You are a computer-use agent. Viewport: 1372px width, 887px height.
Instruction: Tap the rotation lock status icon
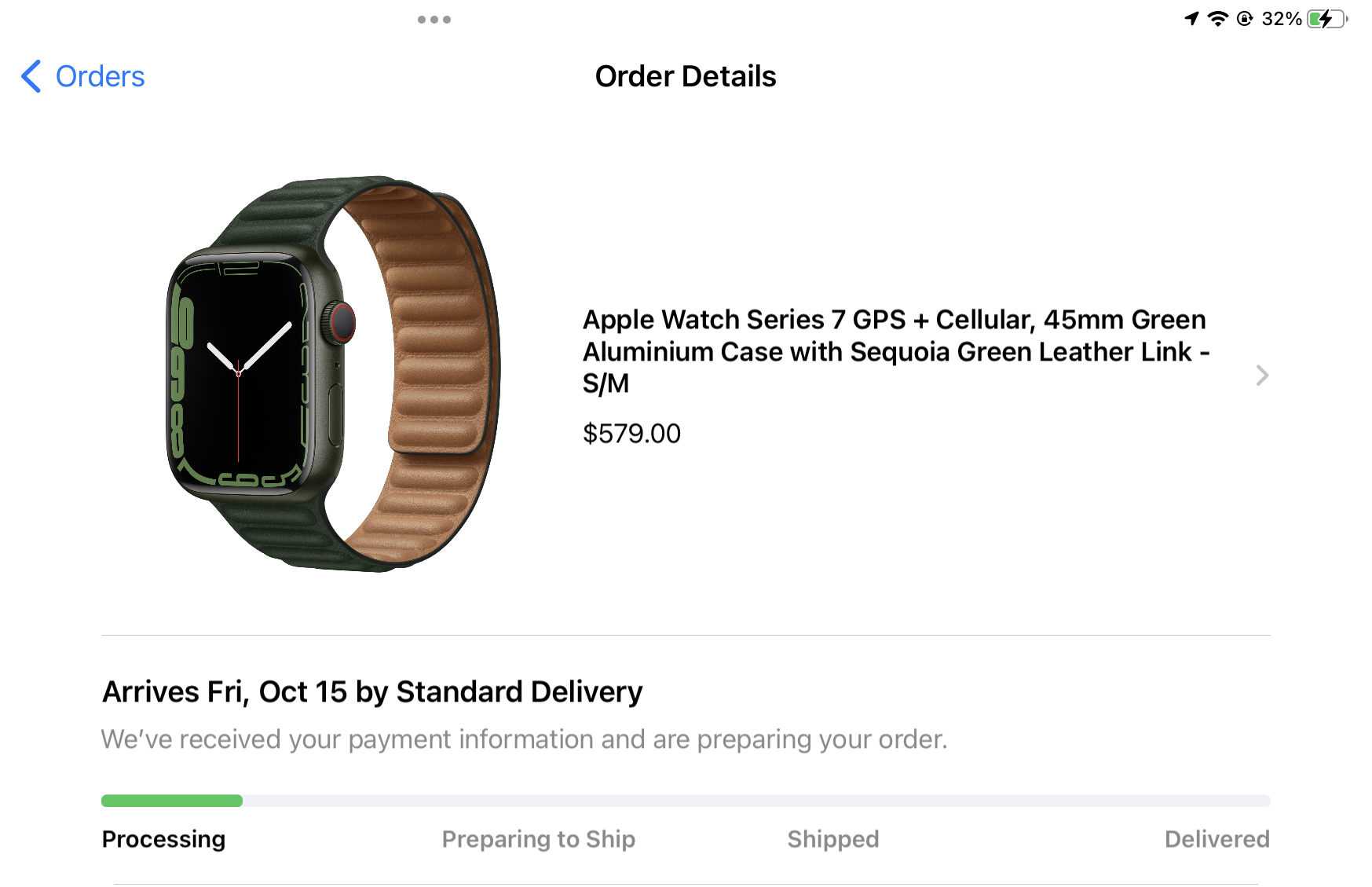click(1244, 18)
